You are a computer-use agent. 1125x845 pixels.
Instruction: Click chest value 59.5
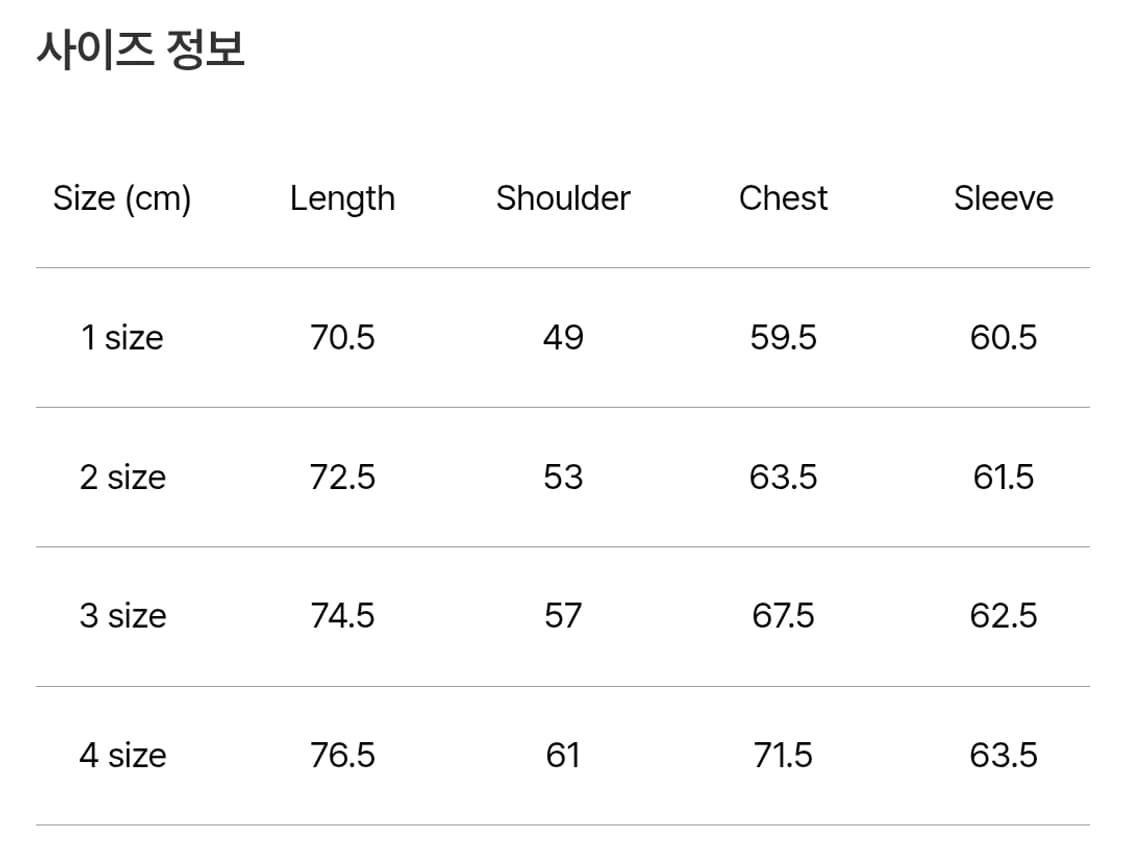[783, 338]
